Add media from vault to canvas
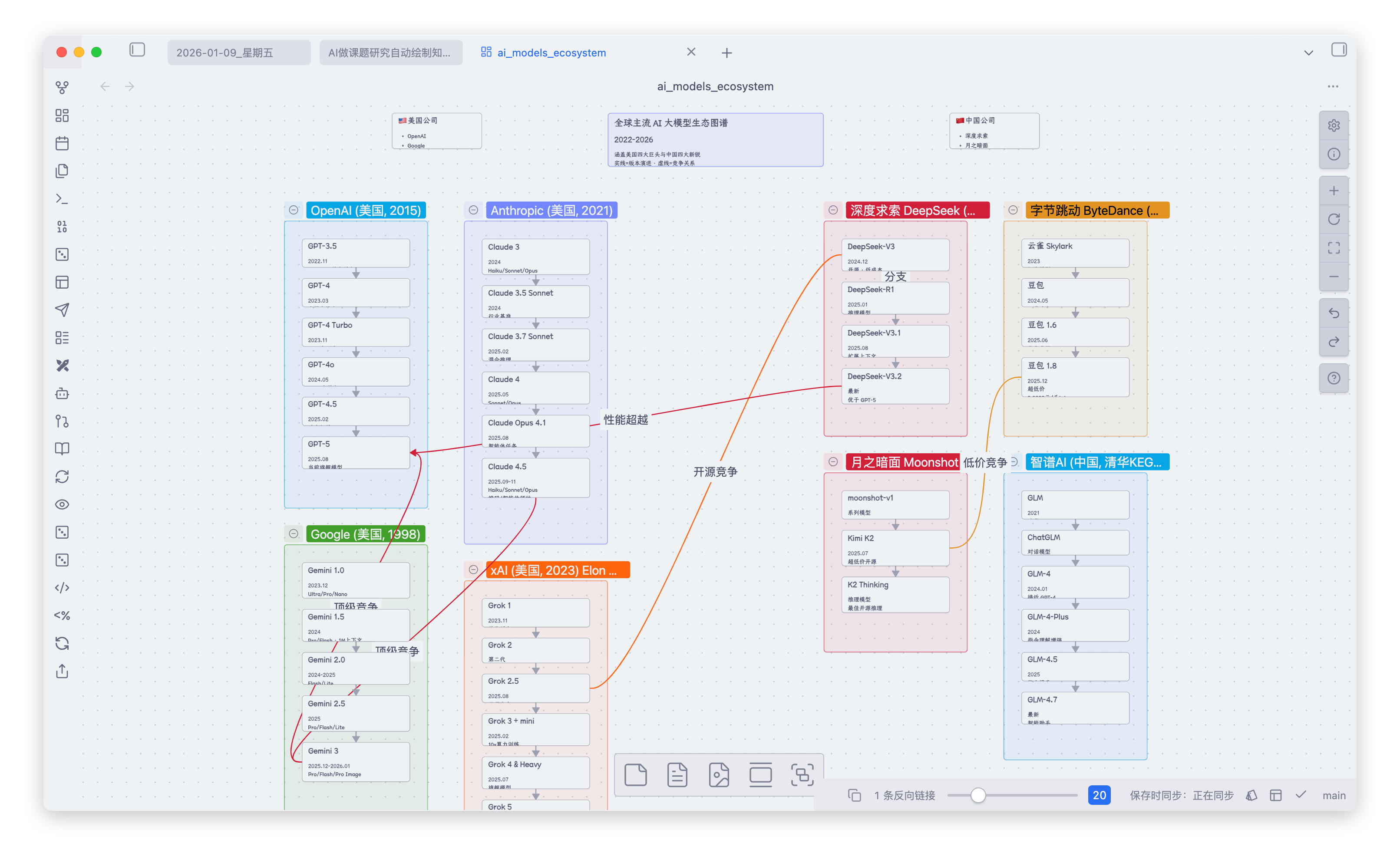The width and height of the screenshot is (1400, 863). pos(719,774)
